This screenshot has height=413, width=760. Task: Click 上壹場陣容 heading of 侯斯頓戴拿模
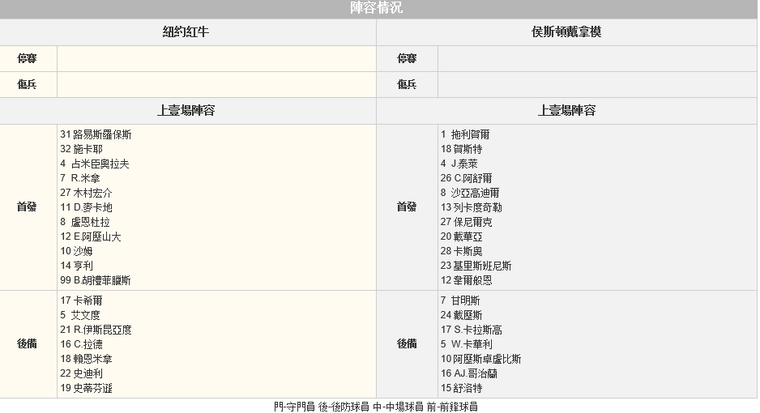[x=566, y=111]
